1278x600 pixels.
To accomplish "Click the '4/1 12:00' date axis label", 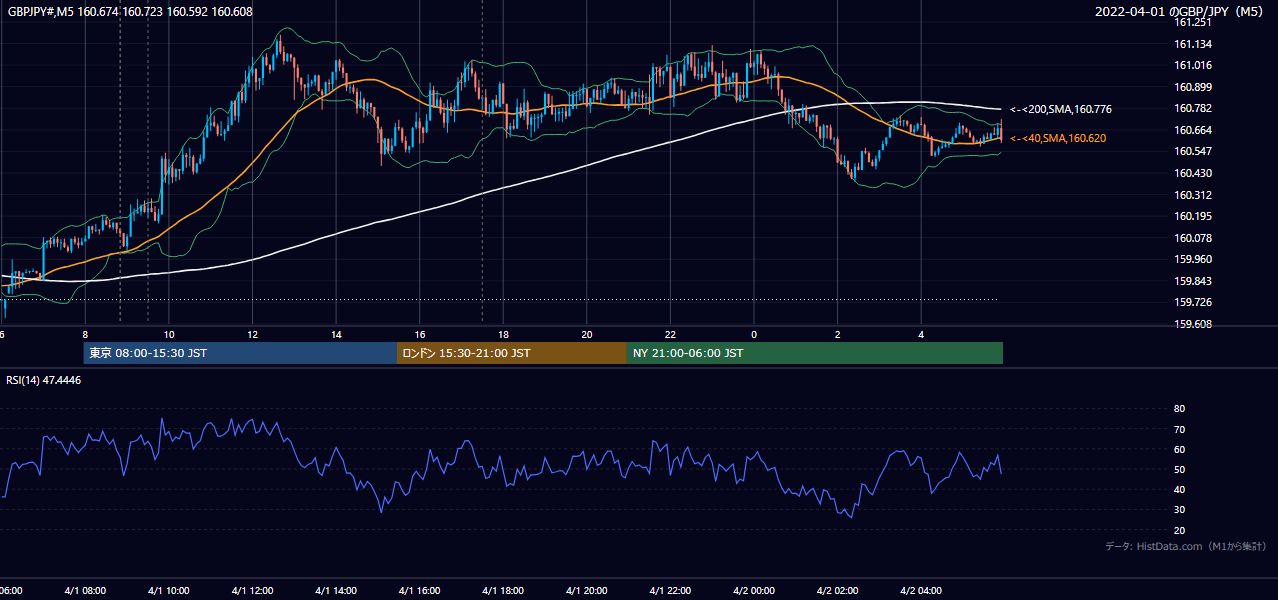I will [x=252, y=591].
